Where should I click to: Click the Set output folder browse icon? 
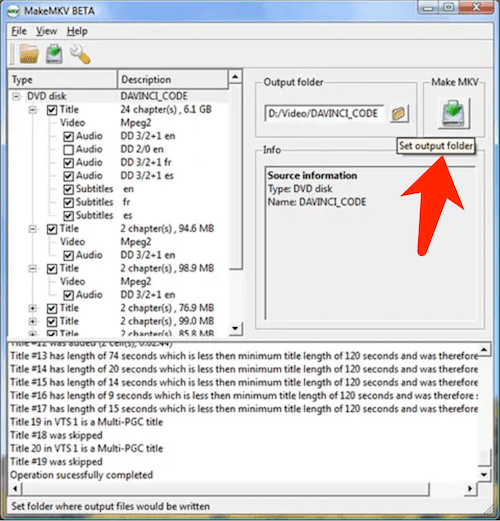pos(399,114)
